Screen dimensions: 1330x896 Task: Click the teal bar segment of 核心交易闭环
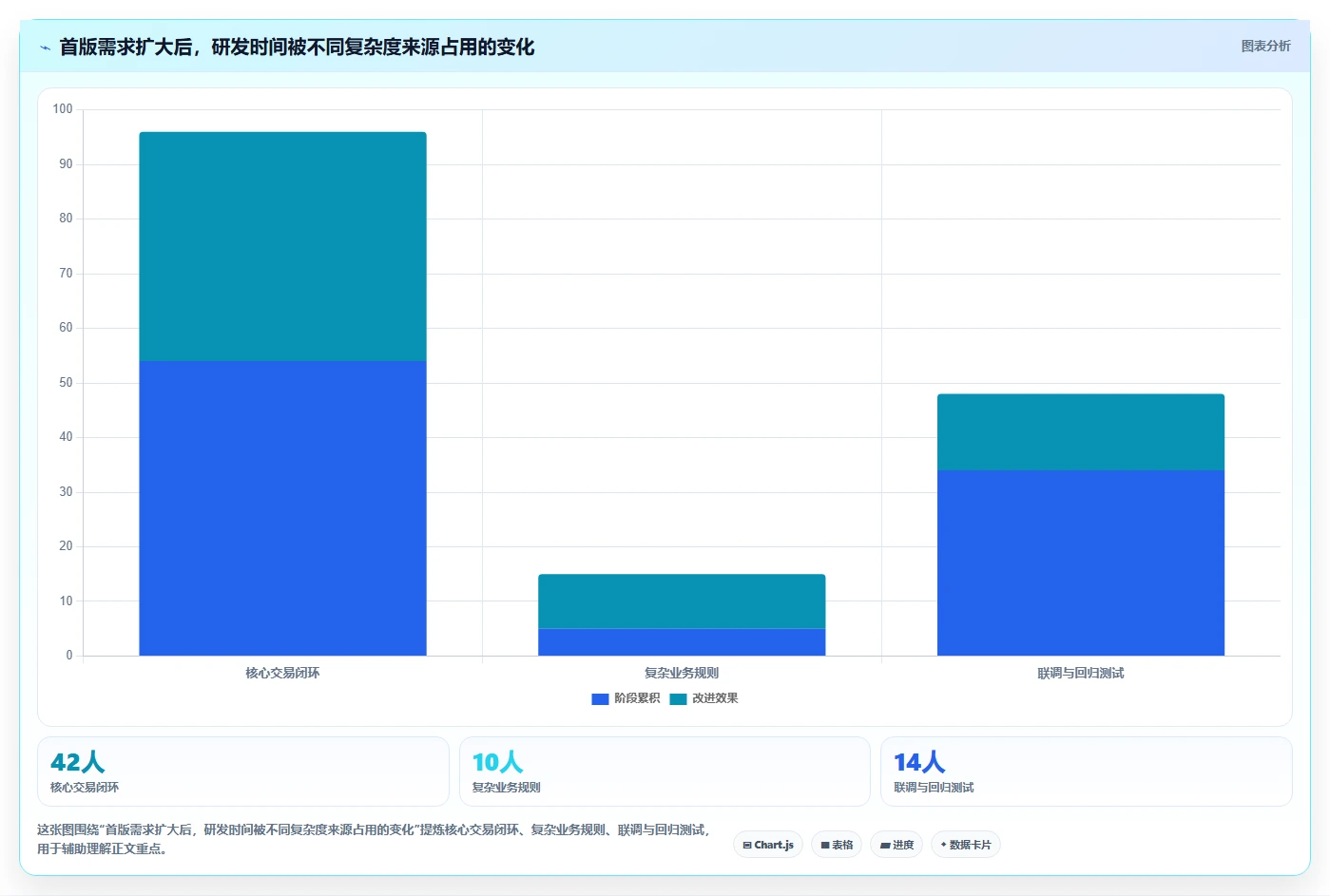(x=282, y=246)
